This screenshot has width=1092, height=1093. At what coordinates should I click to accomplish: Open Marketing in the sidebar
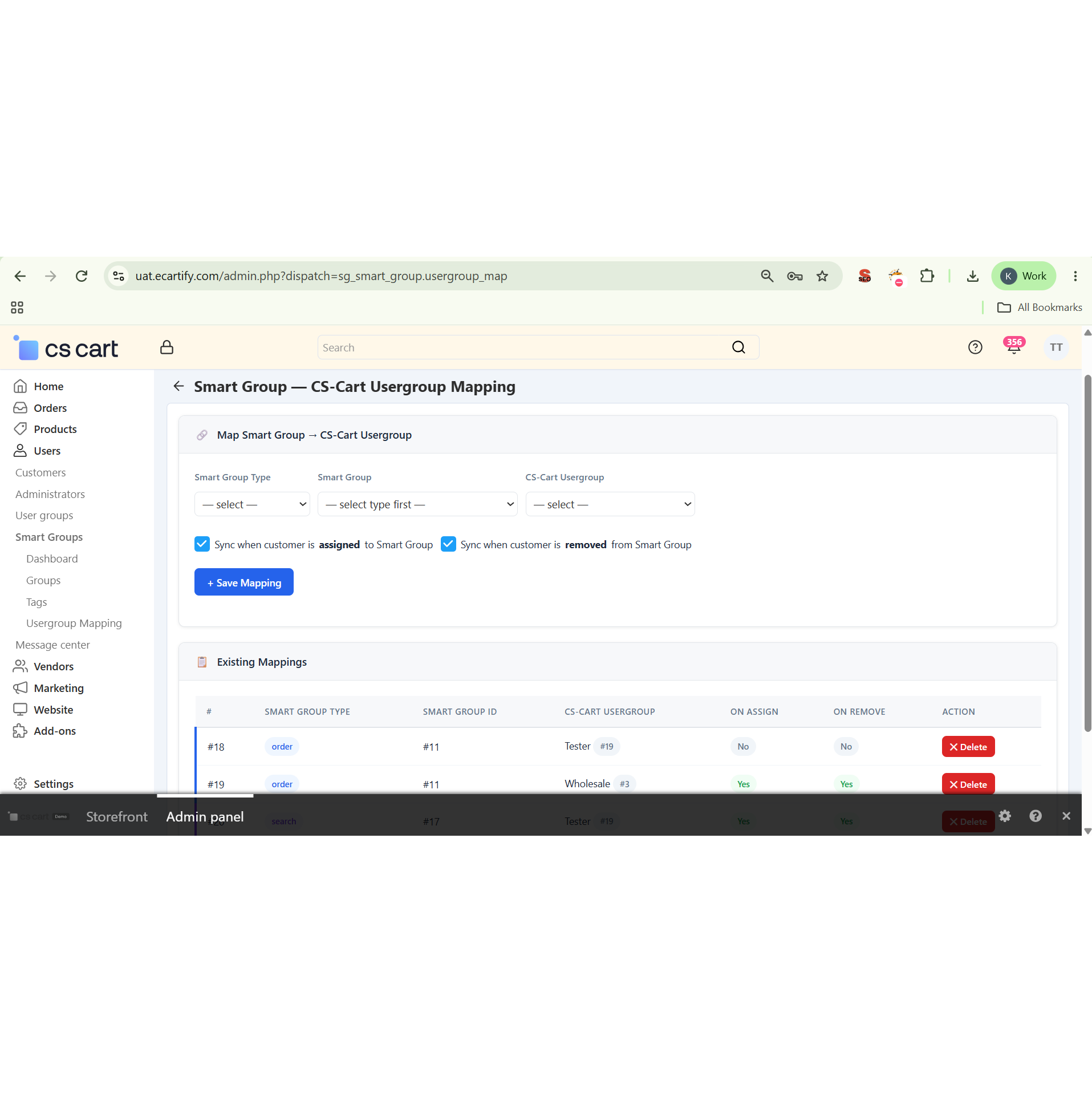(x=58, y=688)
